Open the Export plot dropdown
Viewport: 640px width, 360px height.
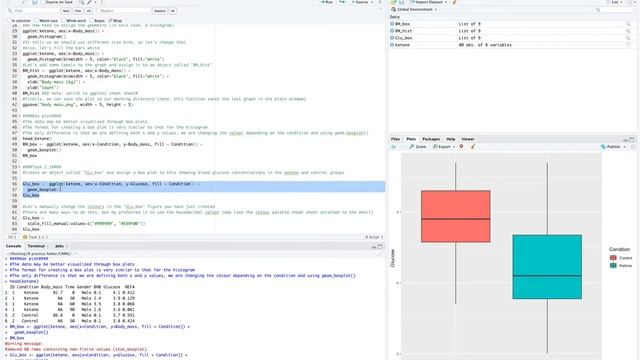pos(444,147)
